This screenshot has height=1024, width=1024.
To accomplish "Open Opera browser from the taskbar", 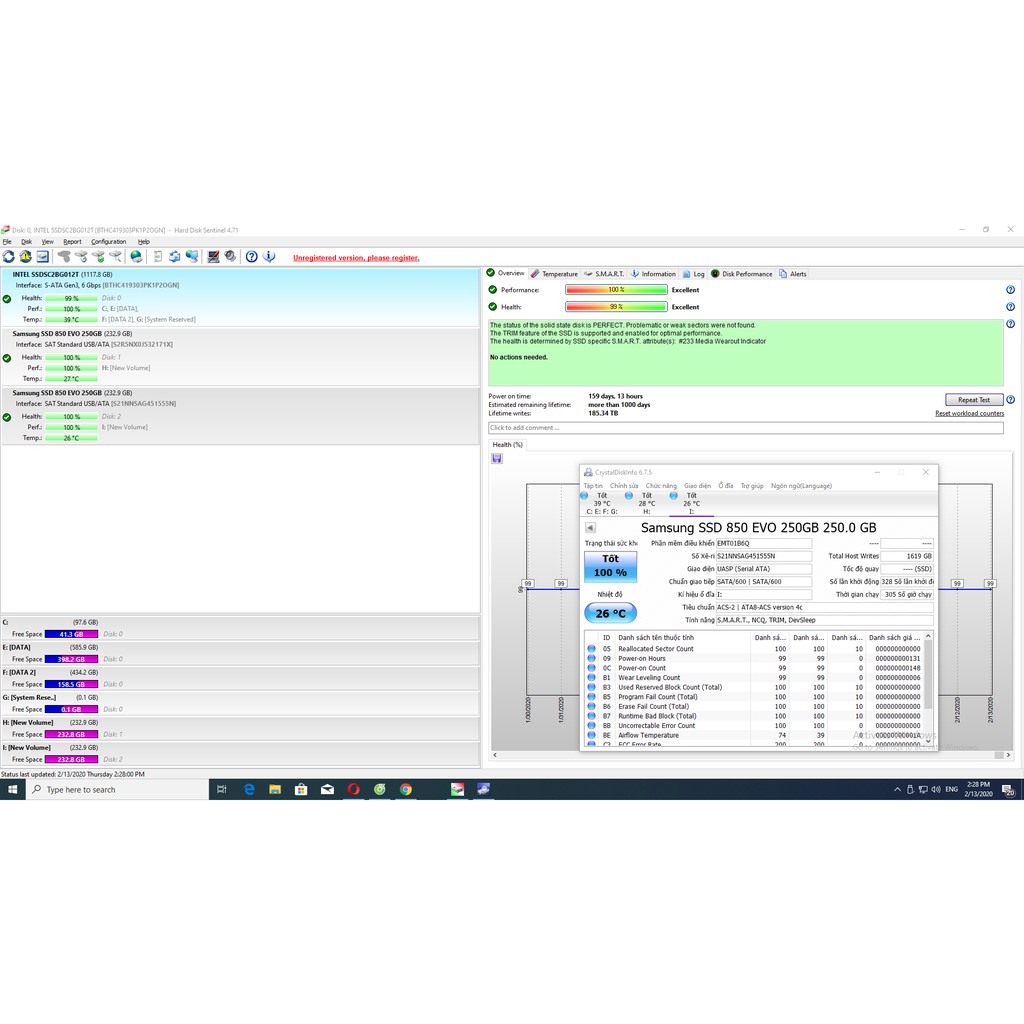I will click(353, 789).
